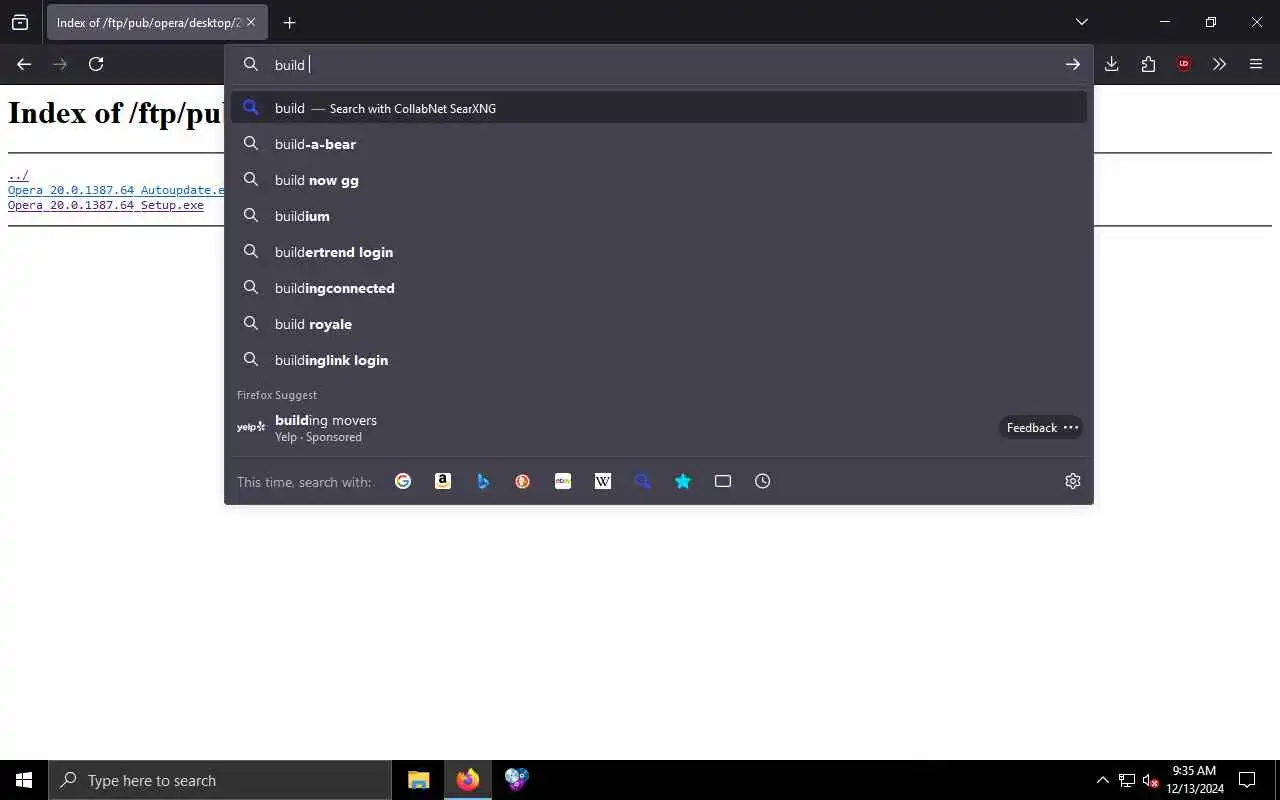Open Windows Start menu
Image resolution: width=1280 pixels, height=800 pixels.
pyautogui.click(x=24, y=780)
